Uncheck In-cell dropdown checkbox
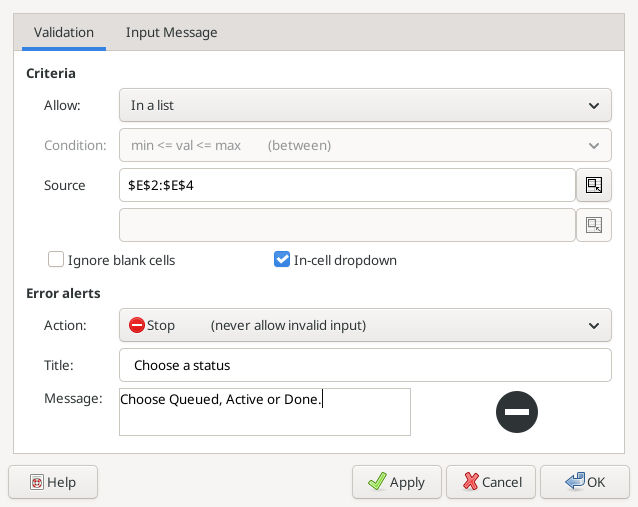The width and height of the screenshot is (638, 507). point(282,260)
